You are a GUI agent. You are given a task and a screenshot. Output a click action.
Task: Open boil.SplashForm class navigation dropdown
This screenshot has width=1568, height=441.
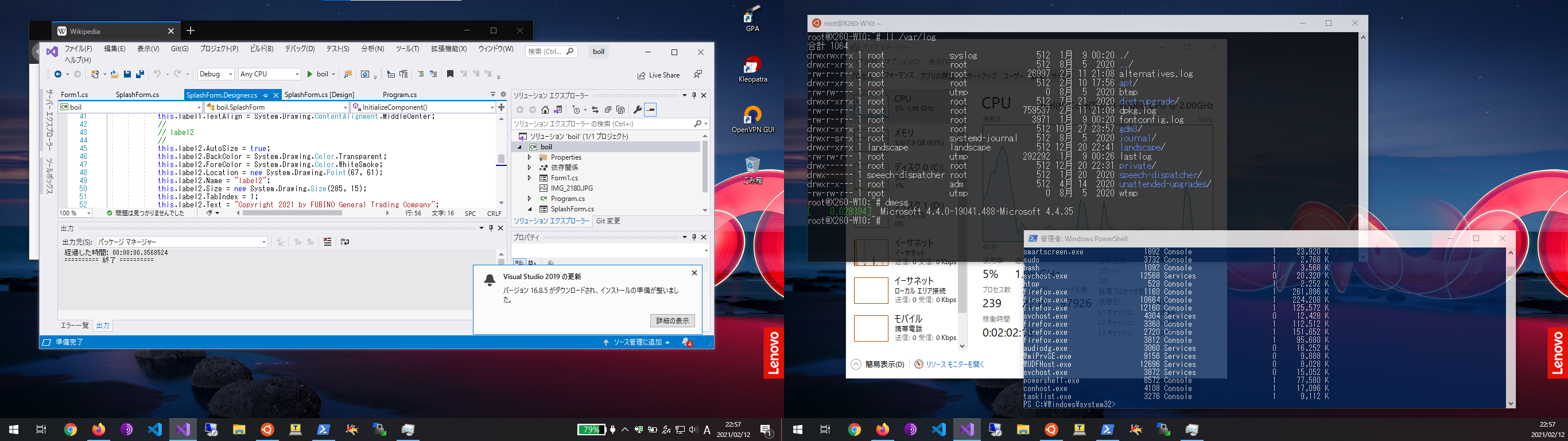pos(277,107)
